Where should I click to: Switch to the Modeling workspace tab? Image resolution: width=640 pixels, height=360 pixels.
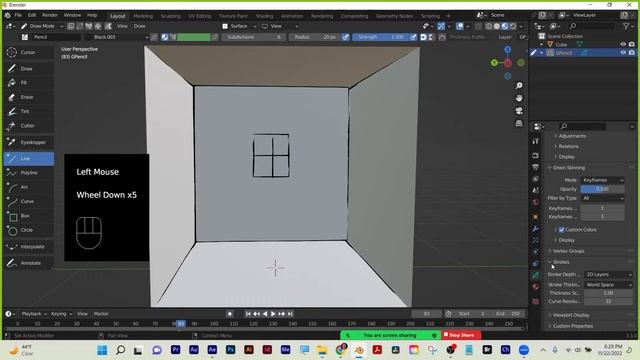[143, 16]
